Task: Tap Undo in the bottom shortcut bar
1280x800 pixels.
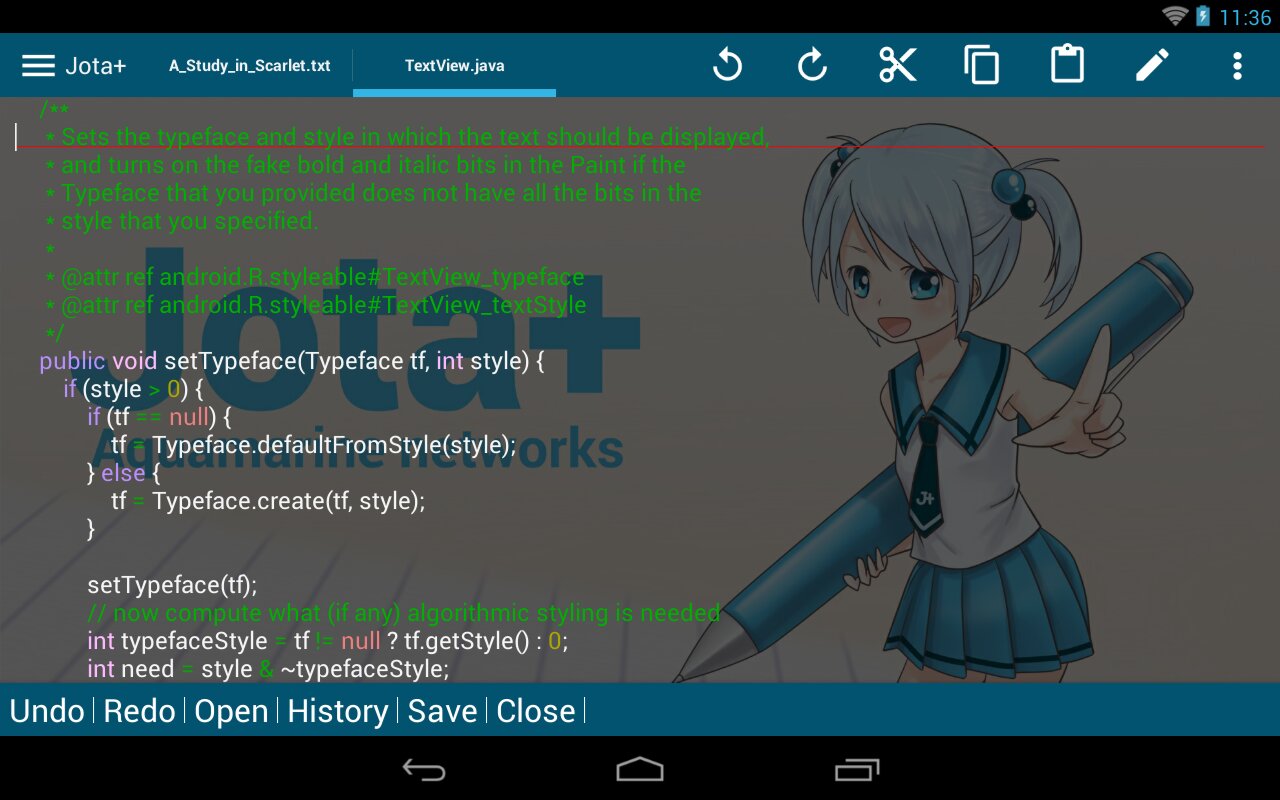Action: tap(47, 711)
